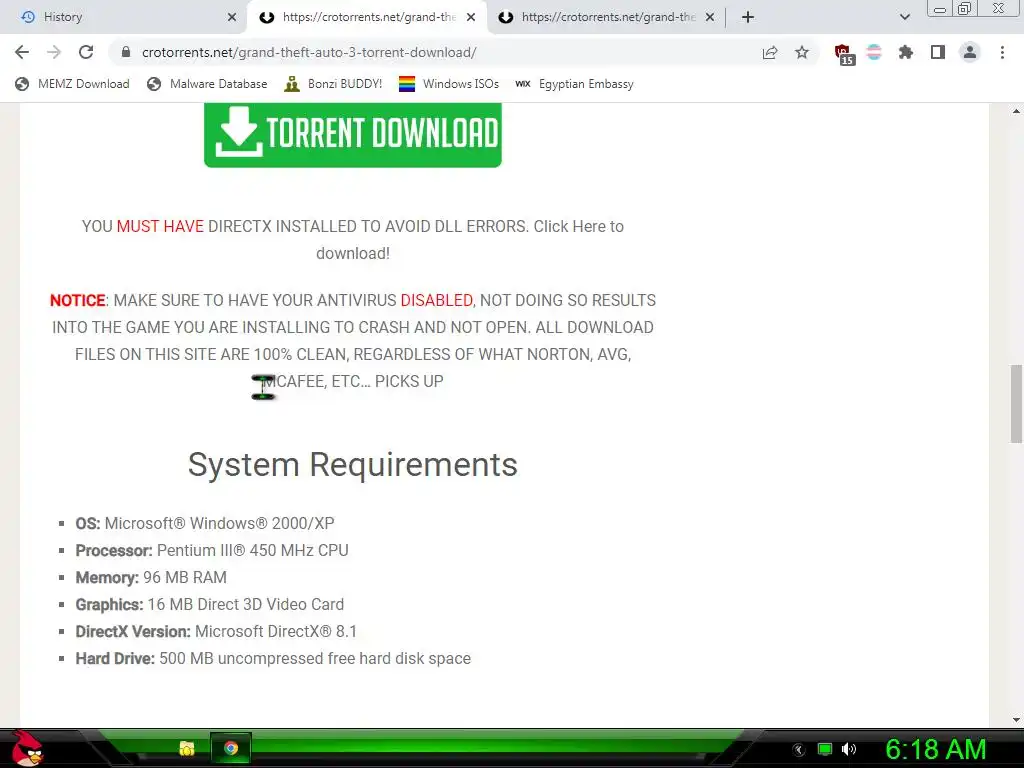The width and height of the screenshot is (1024, 768).
Task: Click the address bar URL
Action: point(309,52)
